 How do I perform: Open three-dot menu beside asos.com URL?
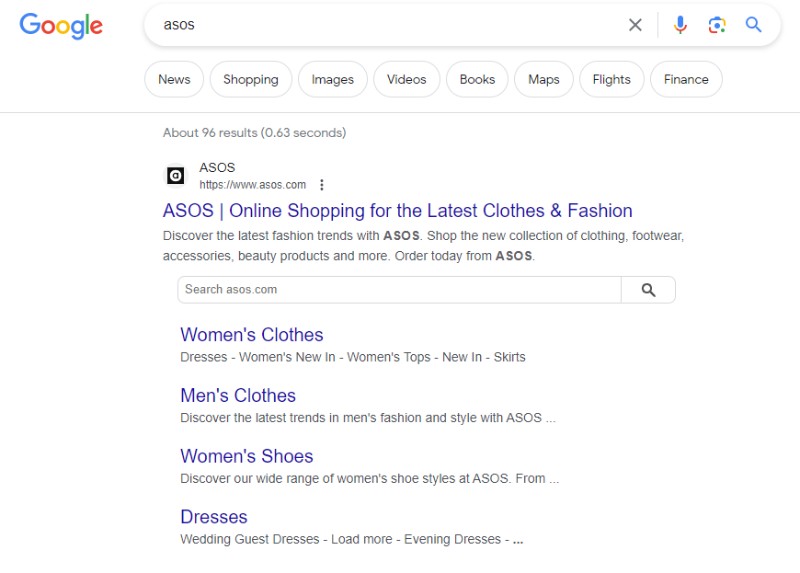pos(321,185)
